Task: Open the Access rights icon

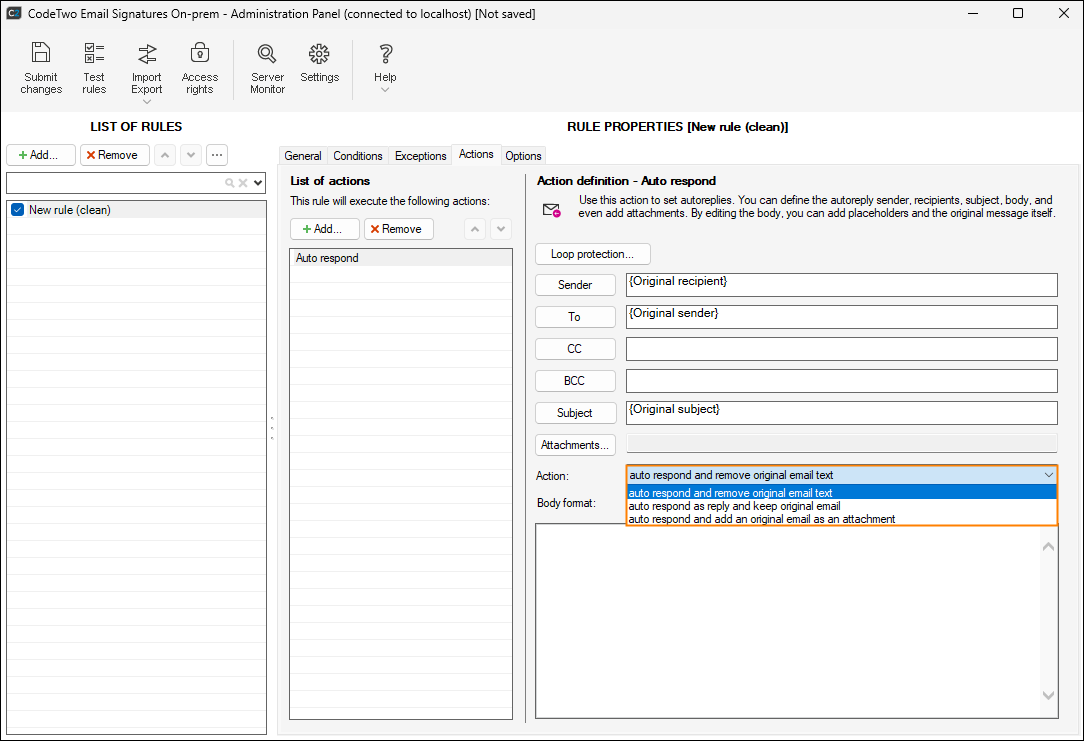Action: pos(200,68)
